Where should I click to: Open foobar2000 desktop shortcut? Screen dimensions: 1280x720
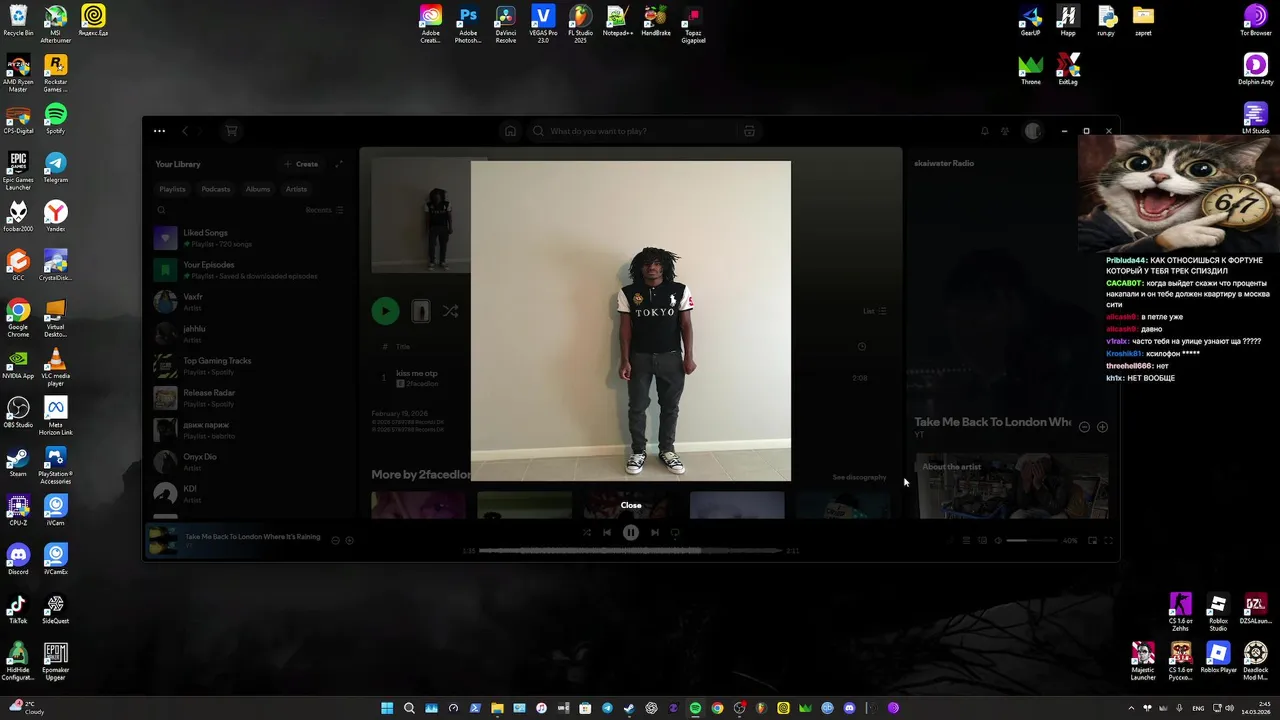pos(18,216)
